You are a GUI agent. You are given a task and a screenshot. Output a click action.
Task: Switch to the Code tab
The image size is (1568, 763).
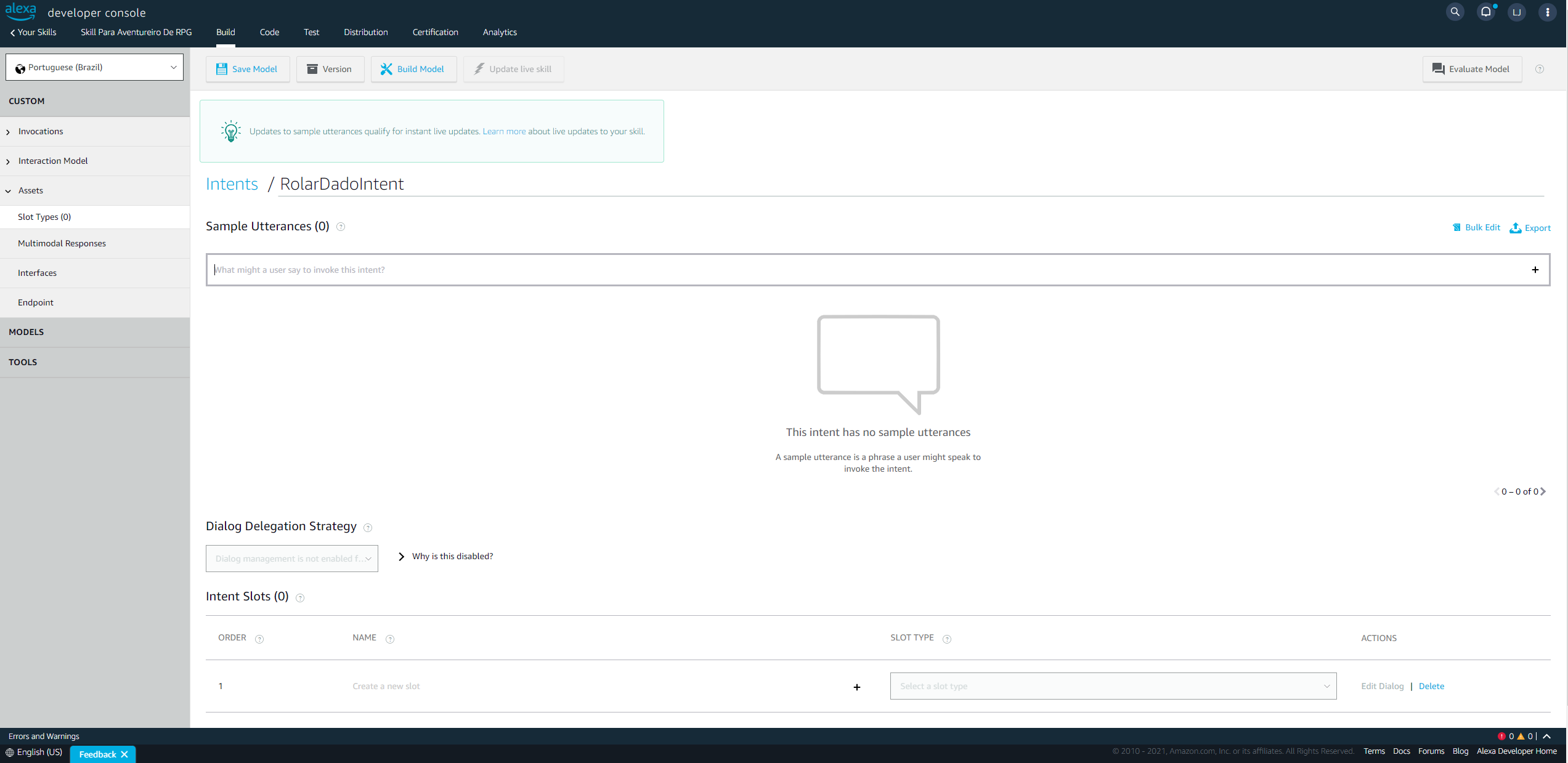(269, 32)
